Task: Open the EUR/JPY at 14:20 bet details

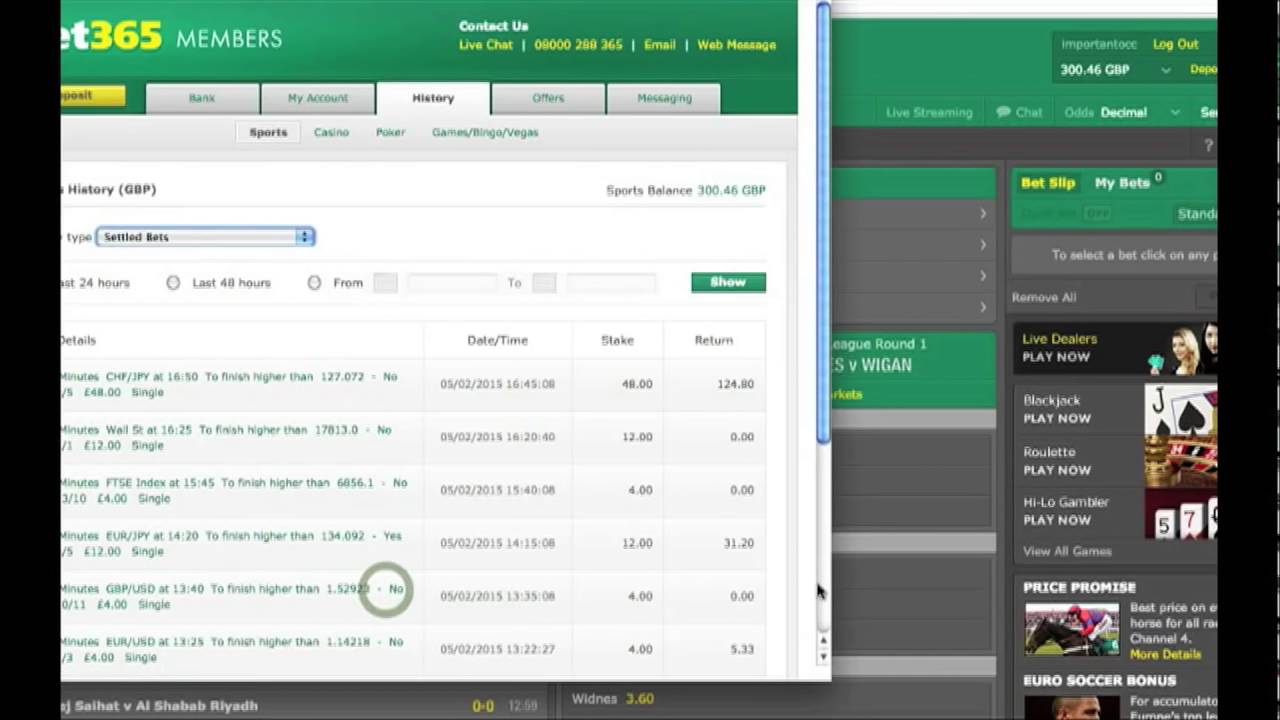Action: point(230,543)
